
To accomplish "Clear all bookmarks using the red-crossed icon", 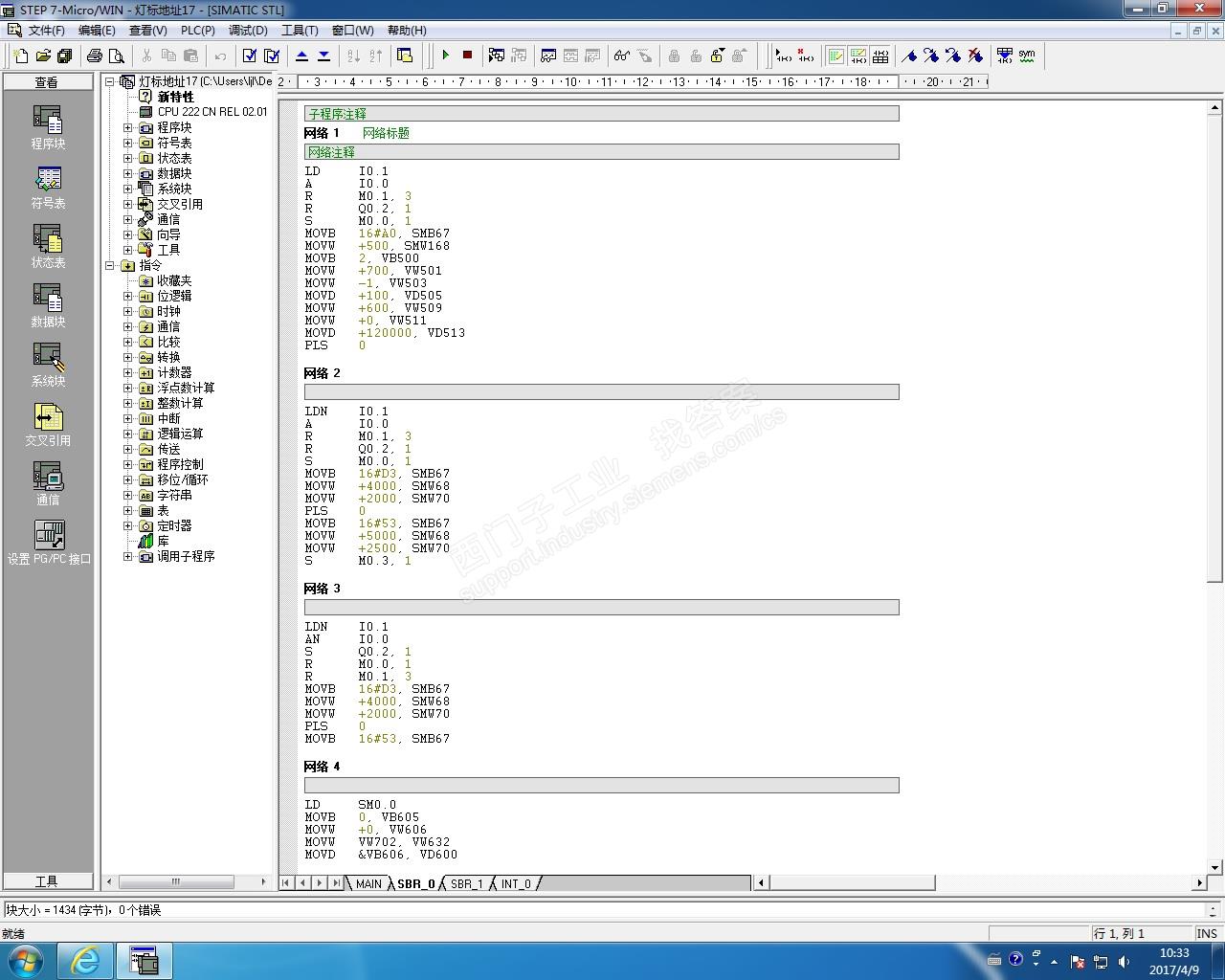I will point(975,56).
